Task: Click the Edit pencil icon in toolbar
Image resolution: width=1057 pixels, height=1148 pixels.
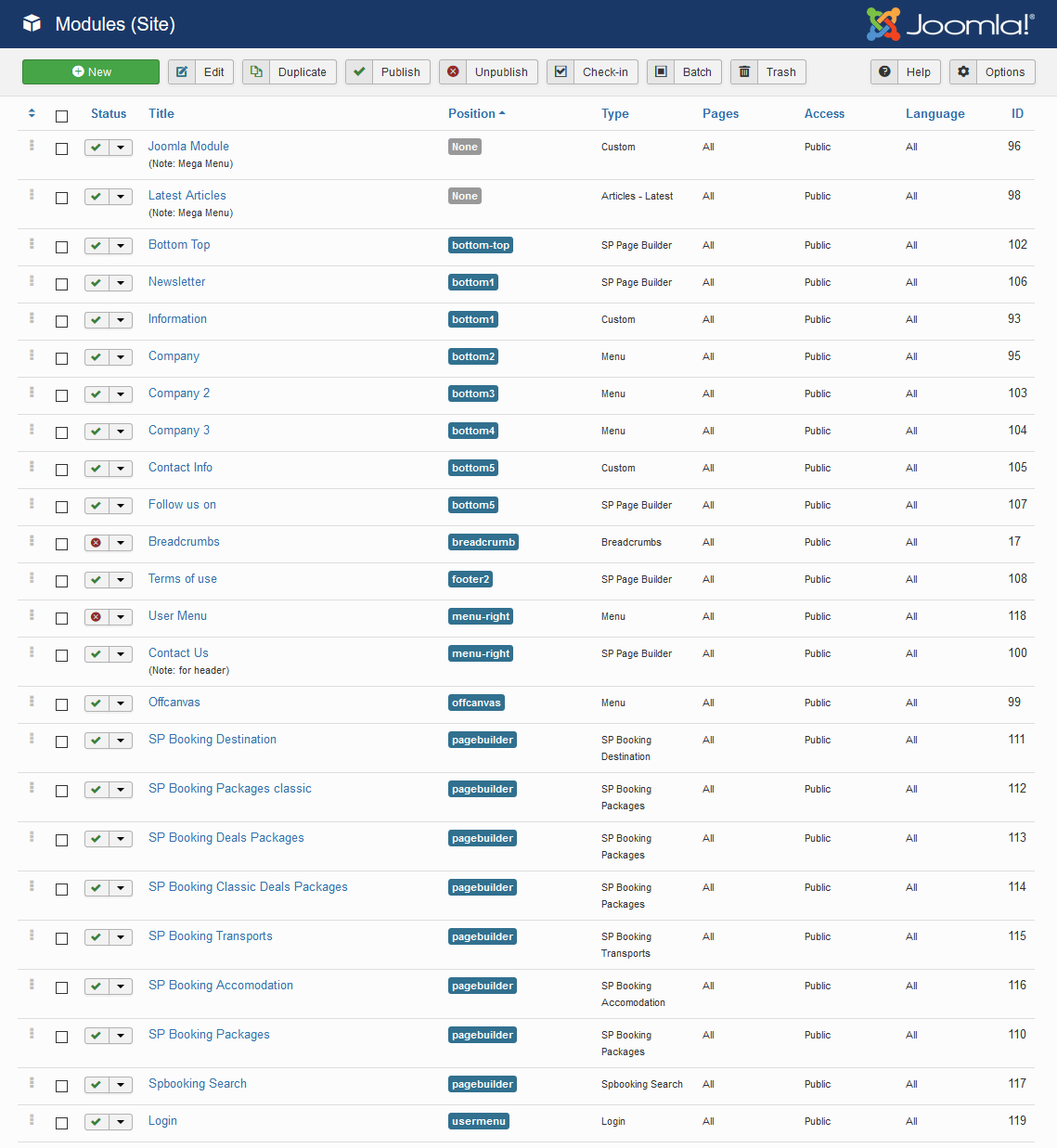Action: pyautogui.click(x=182, y=72)
